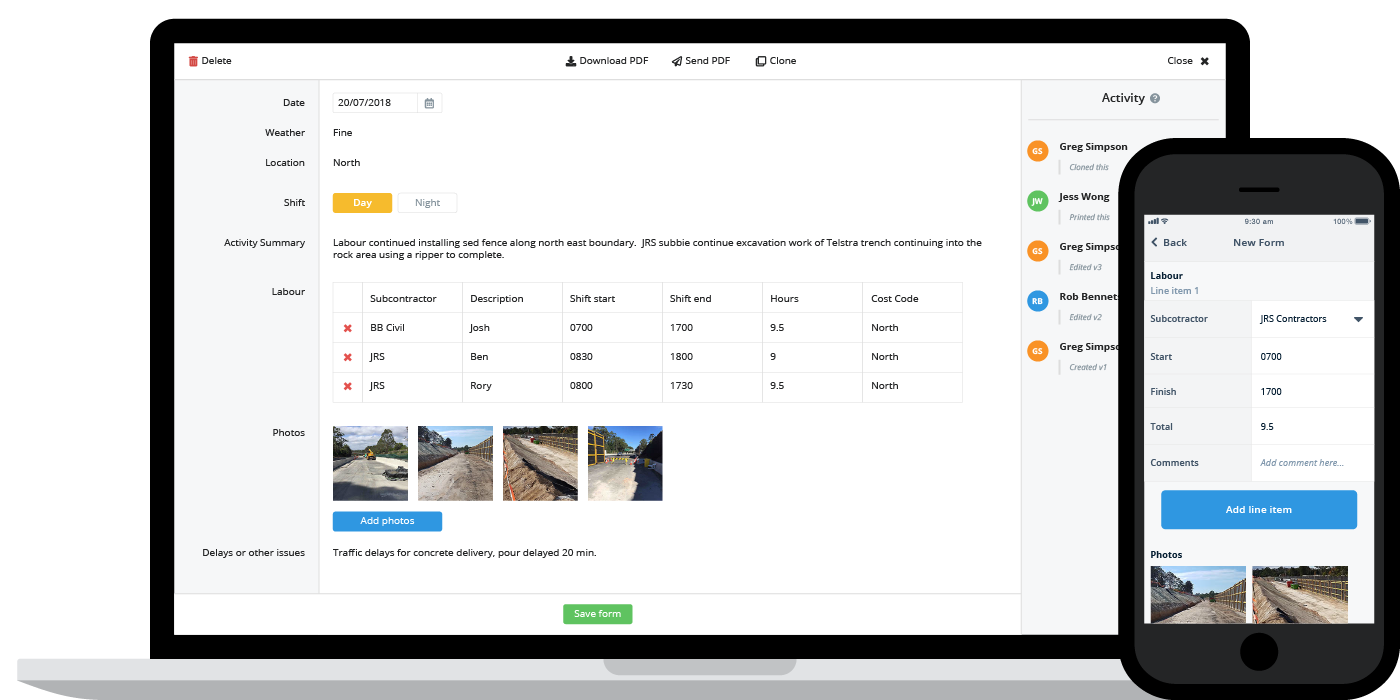Viewport: 1400px width, 700px height.
Task: Remove the BB Civil Josh labour row
Action: tap(348, 328)
